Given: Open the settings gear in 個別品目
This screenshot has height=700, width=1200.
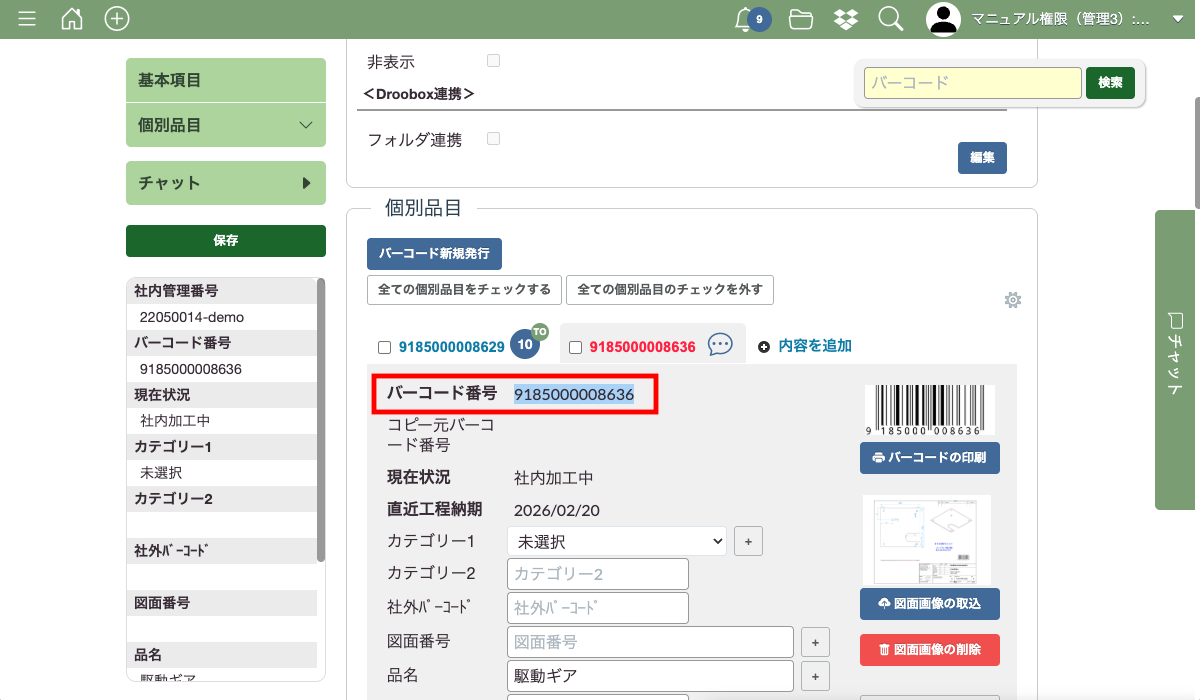Looking at the screenshot, I should click(1012, 300).
